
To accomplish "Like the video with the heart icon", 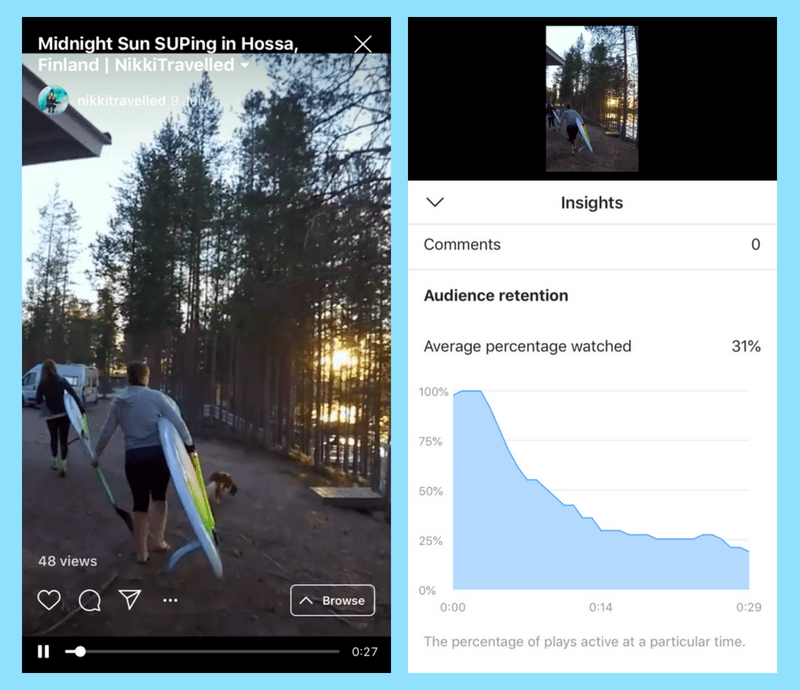I will pos(49,600).
